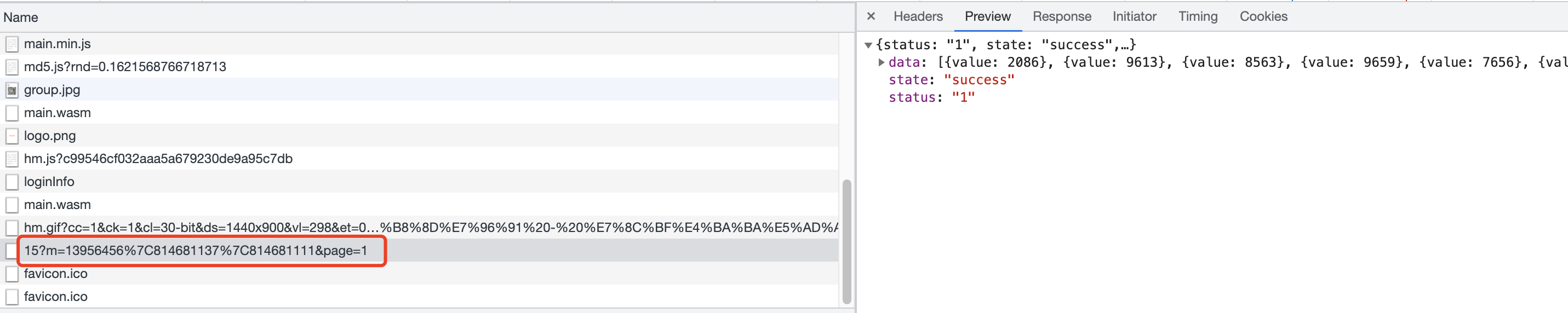Open the Initiator tab
Viewport: 1568px width, 313px height.
point(1134,16)
